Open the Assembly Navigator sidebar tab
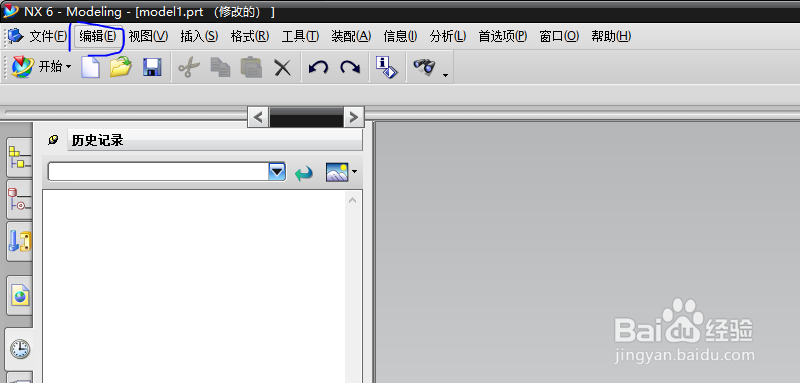800x383 pixels. coord(19,157)
